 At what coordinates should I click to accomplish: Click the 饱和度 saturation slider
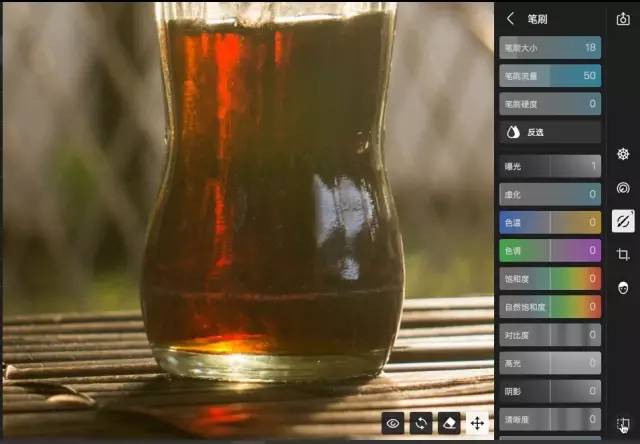click(550, 279)
